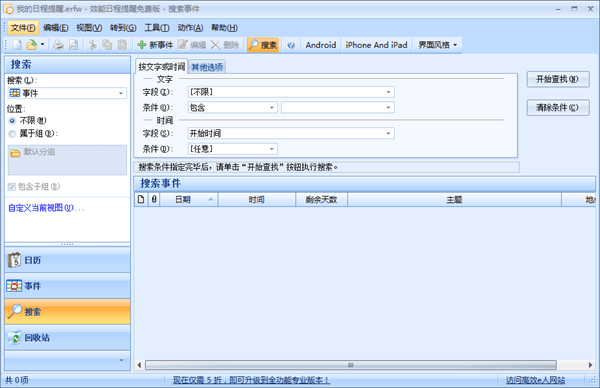Sort by the 时间 column header

coord(257,199)
